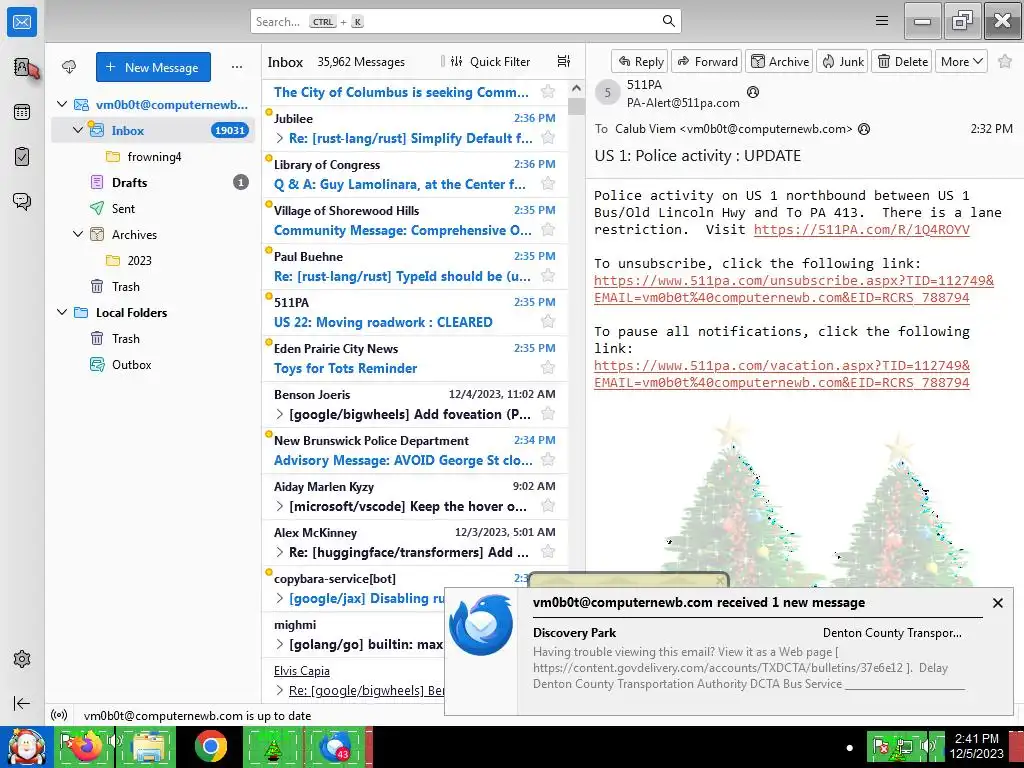Archive the current message
This screenshot has width=1024, height=768.
pos(779,61)
